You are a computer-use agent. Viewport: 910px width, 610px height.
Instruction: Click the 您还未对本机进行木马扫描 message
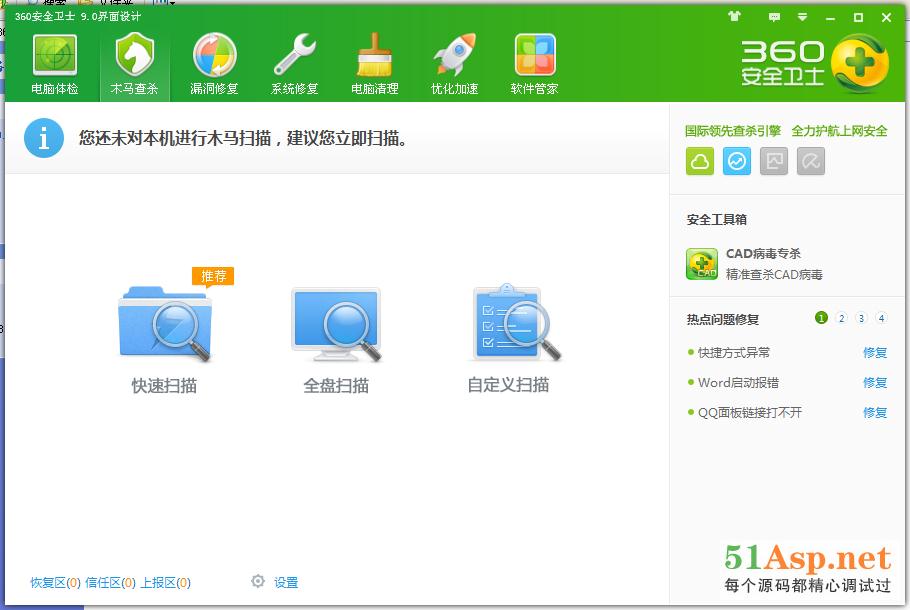pos(243,138)
